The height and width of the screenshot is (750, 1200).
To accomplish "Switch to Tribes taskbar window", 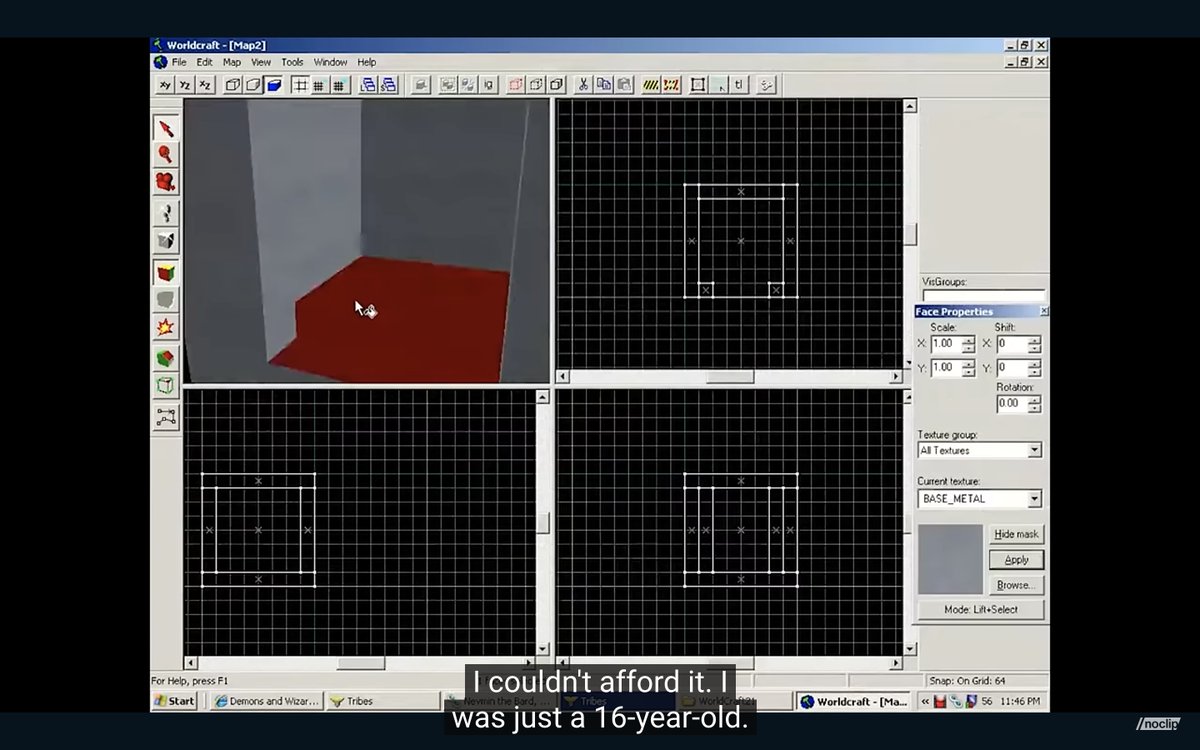I will click(385, 701).
